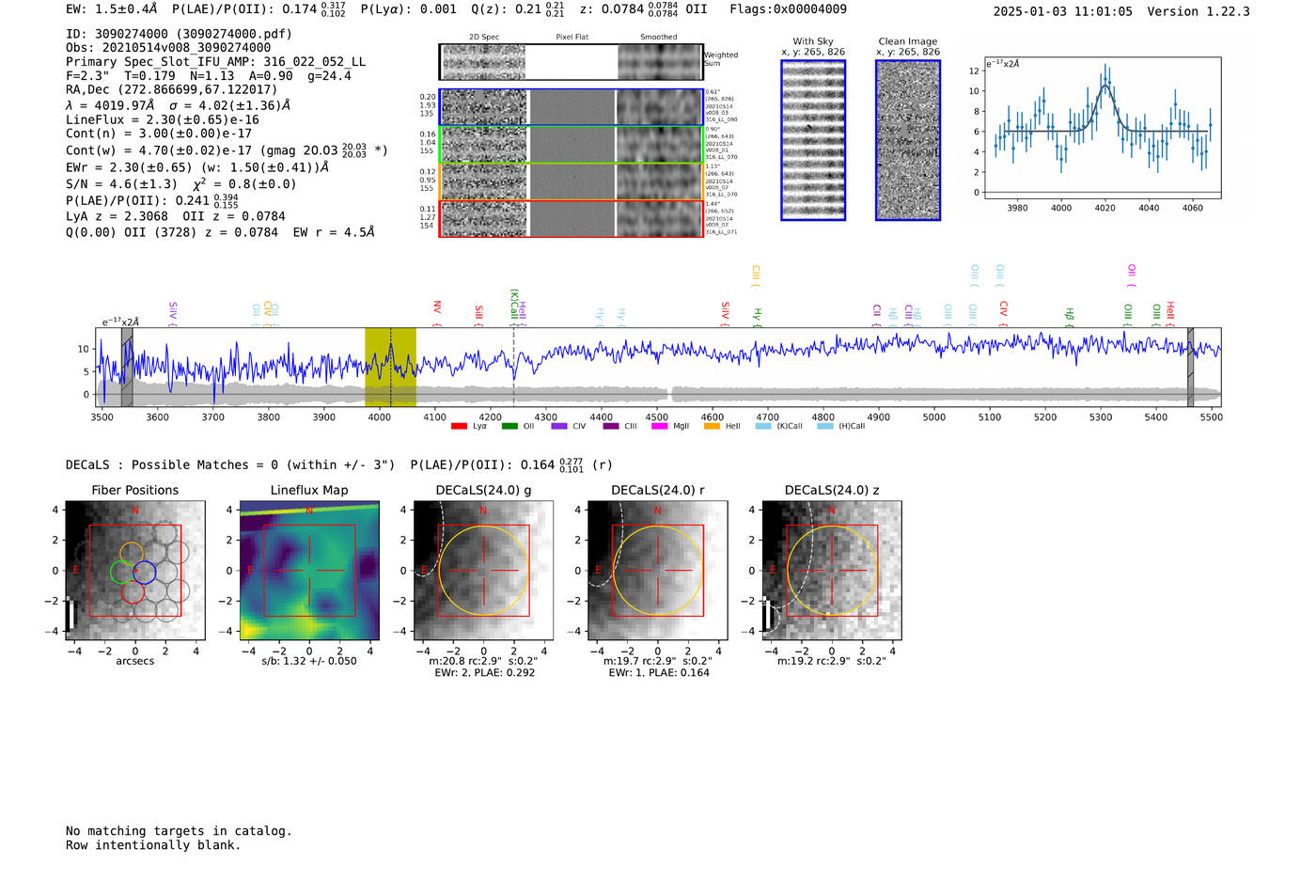
Task: Open the With Sky cutout image
Action: pos(813,140)
